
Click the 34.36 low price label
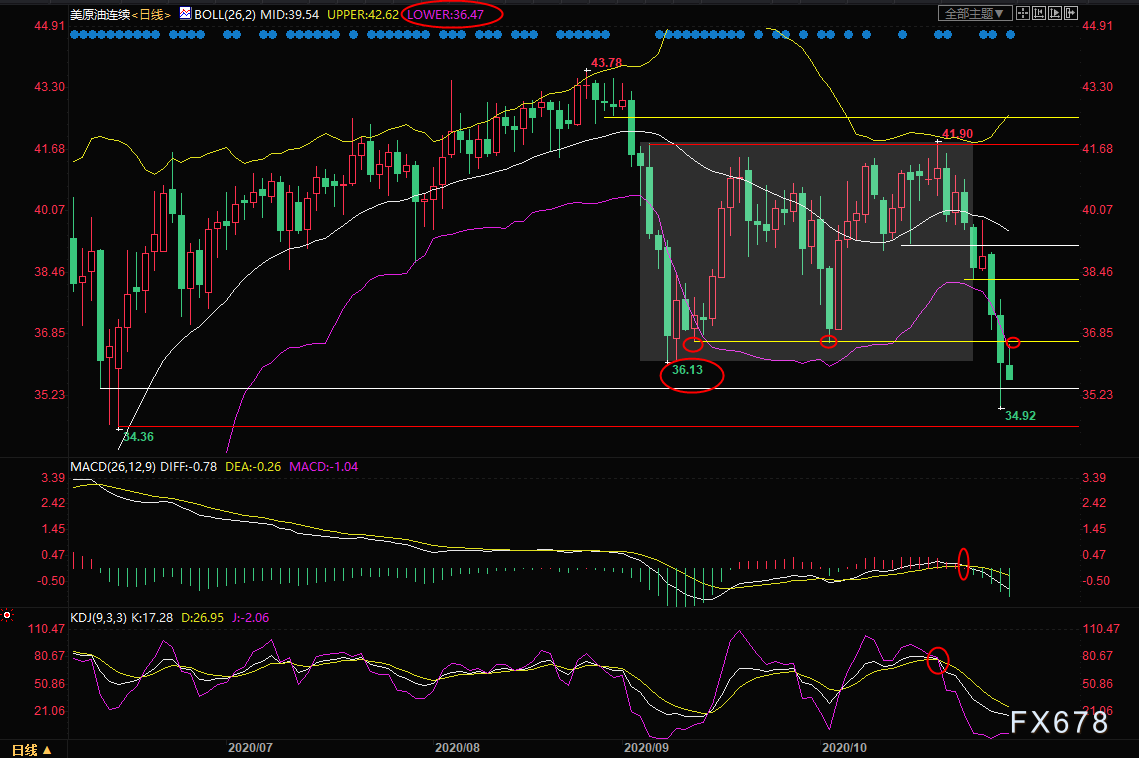138,437
